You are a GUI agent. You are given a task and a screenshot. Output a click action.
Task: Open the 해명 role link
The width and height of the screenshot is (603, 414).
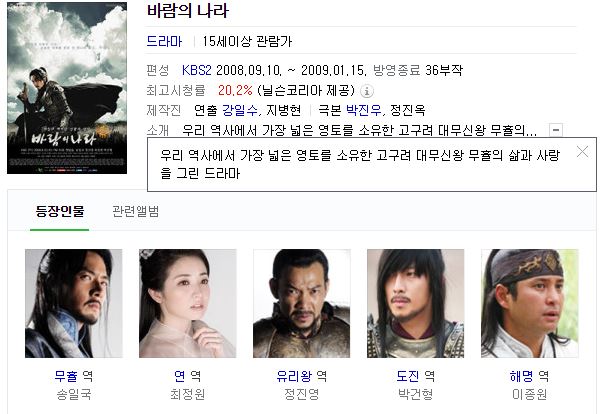(521, 376)
